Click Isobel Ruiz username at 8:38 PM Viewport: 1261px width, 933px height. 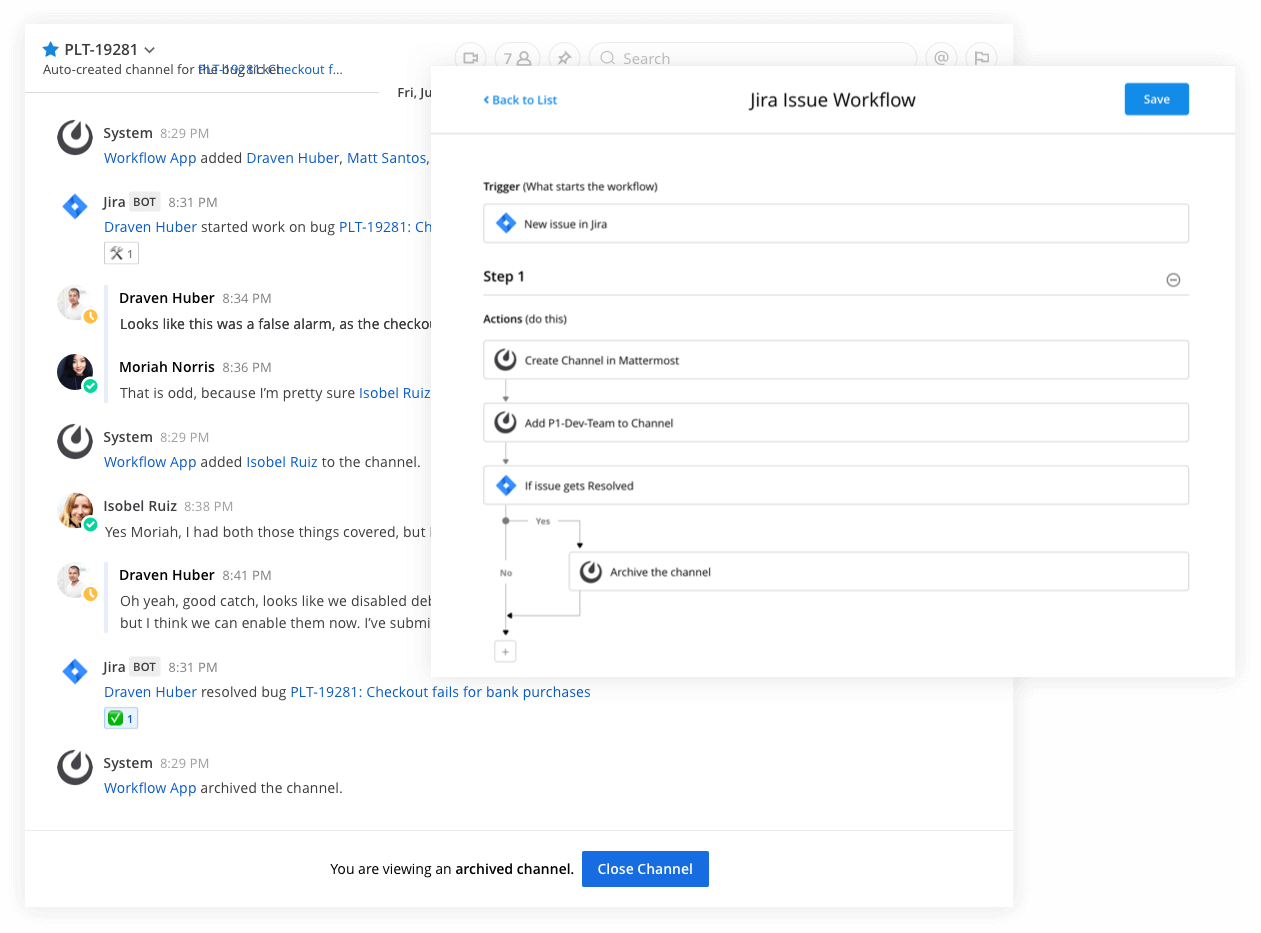coord(140,506)
